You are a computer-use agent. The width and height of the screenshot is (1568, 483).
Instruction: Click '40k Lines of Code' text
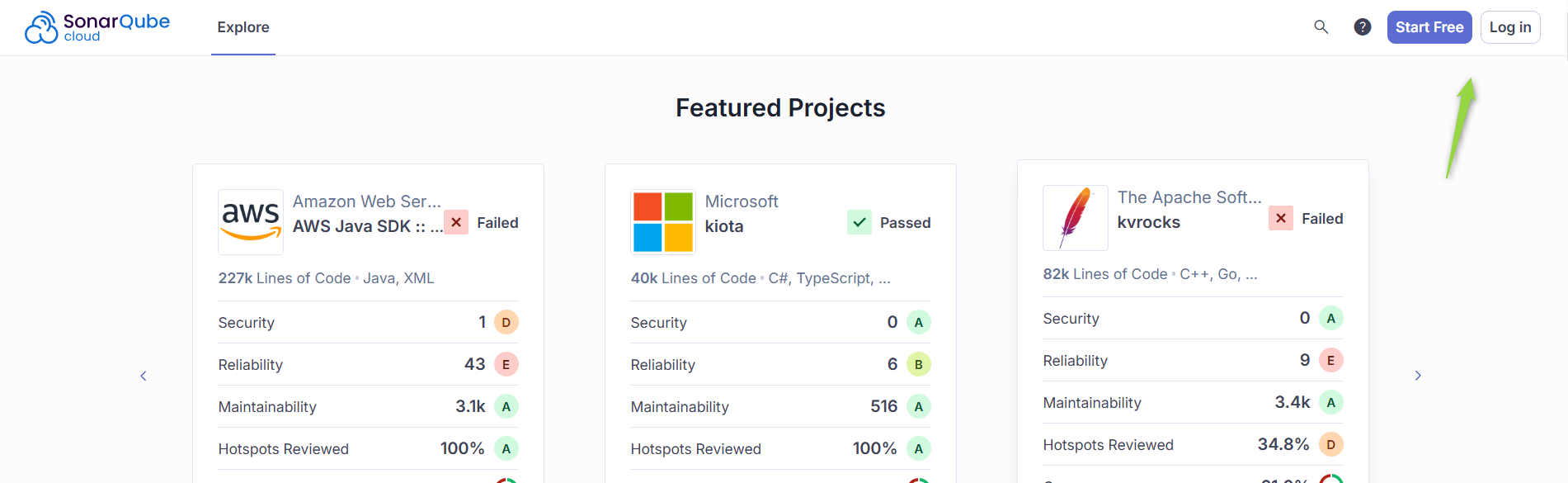[694, 278]
